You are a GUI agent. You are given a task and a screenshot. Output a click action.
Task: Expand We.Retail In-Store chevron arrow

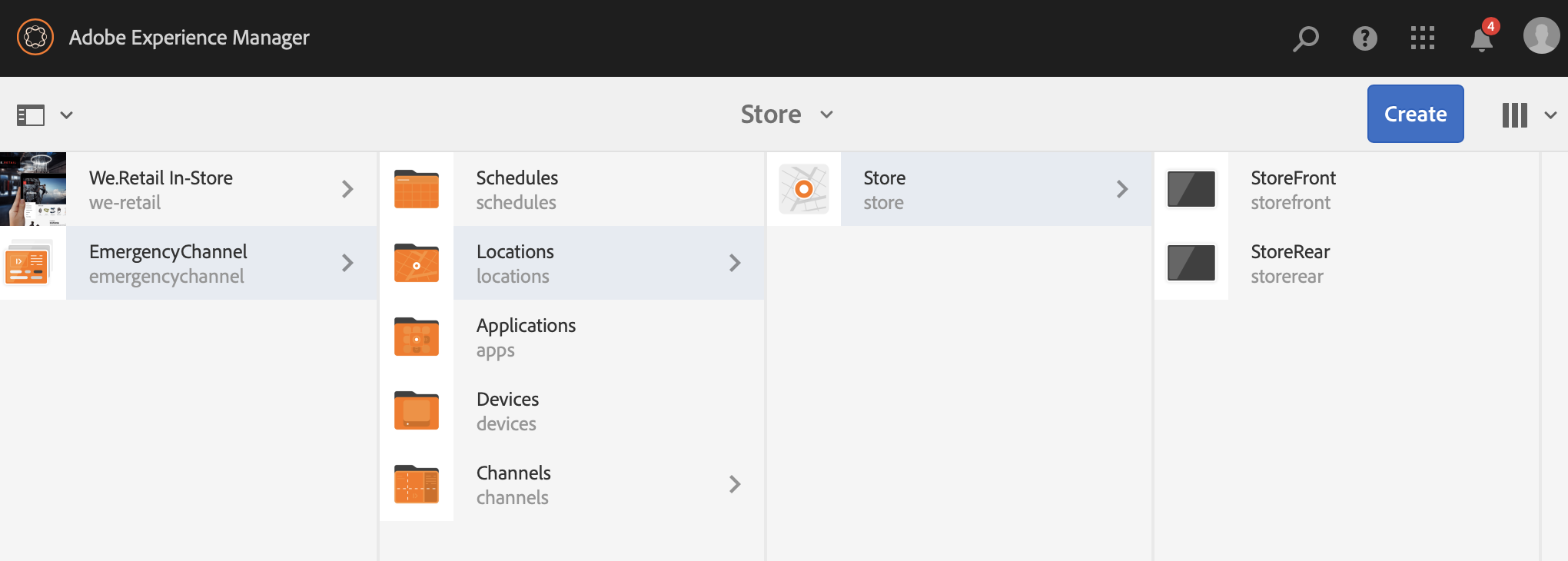click(347, 189)
